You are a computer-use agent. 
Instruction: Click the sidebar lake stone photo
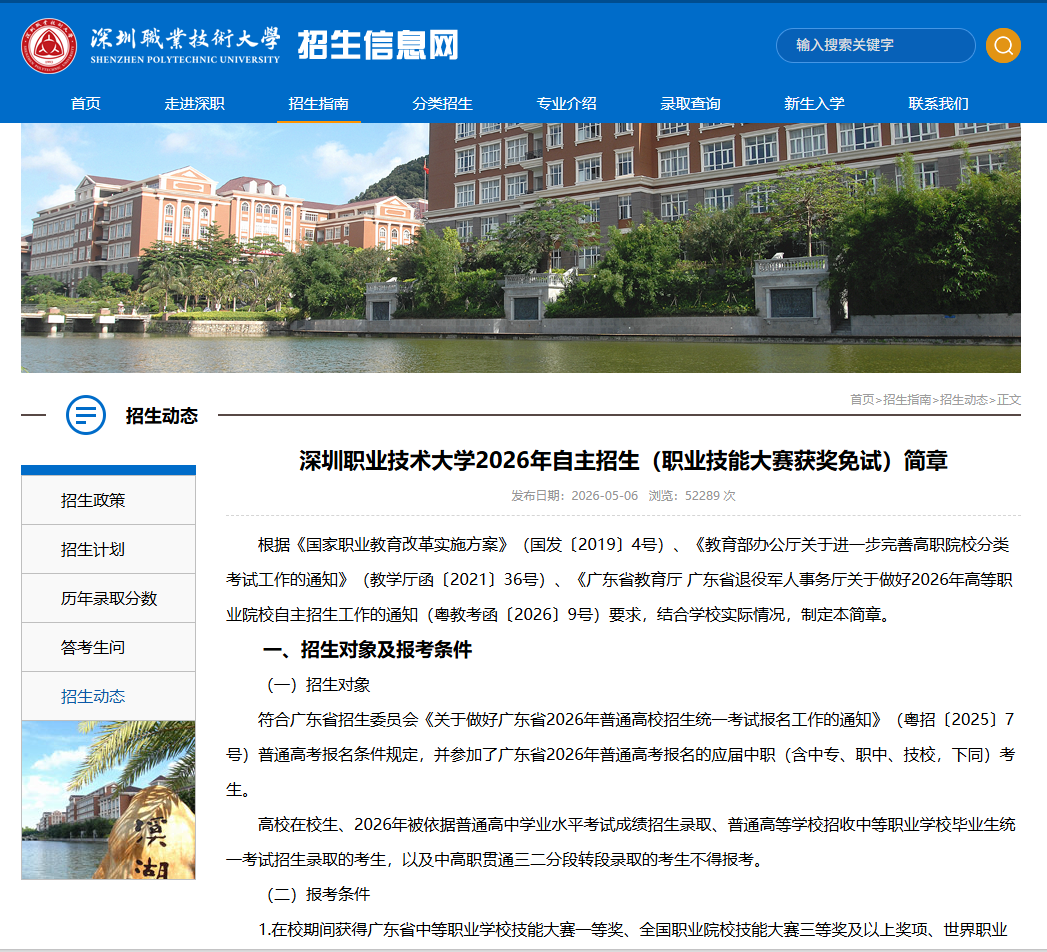click(x=108, y=800)
